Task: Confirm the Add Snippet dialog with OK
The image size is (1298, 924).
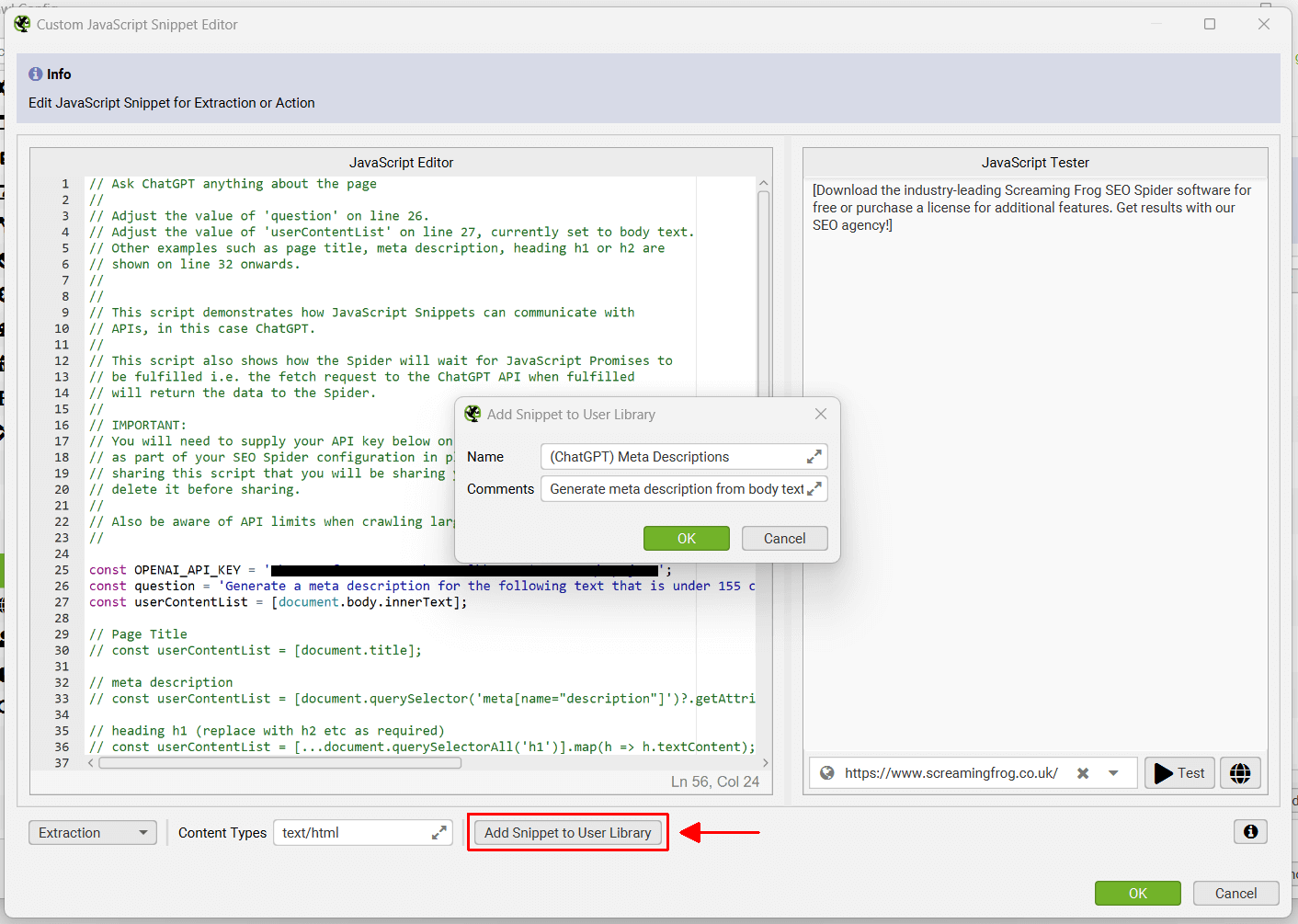Action: 687,539
